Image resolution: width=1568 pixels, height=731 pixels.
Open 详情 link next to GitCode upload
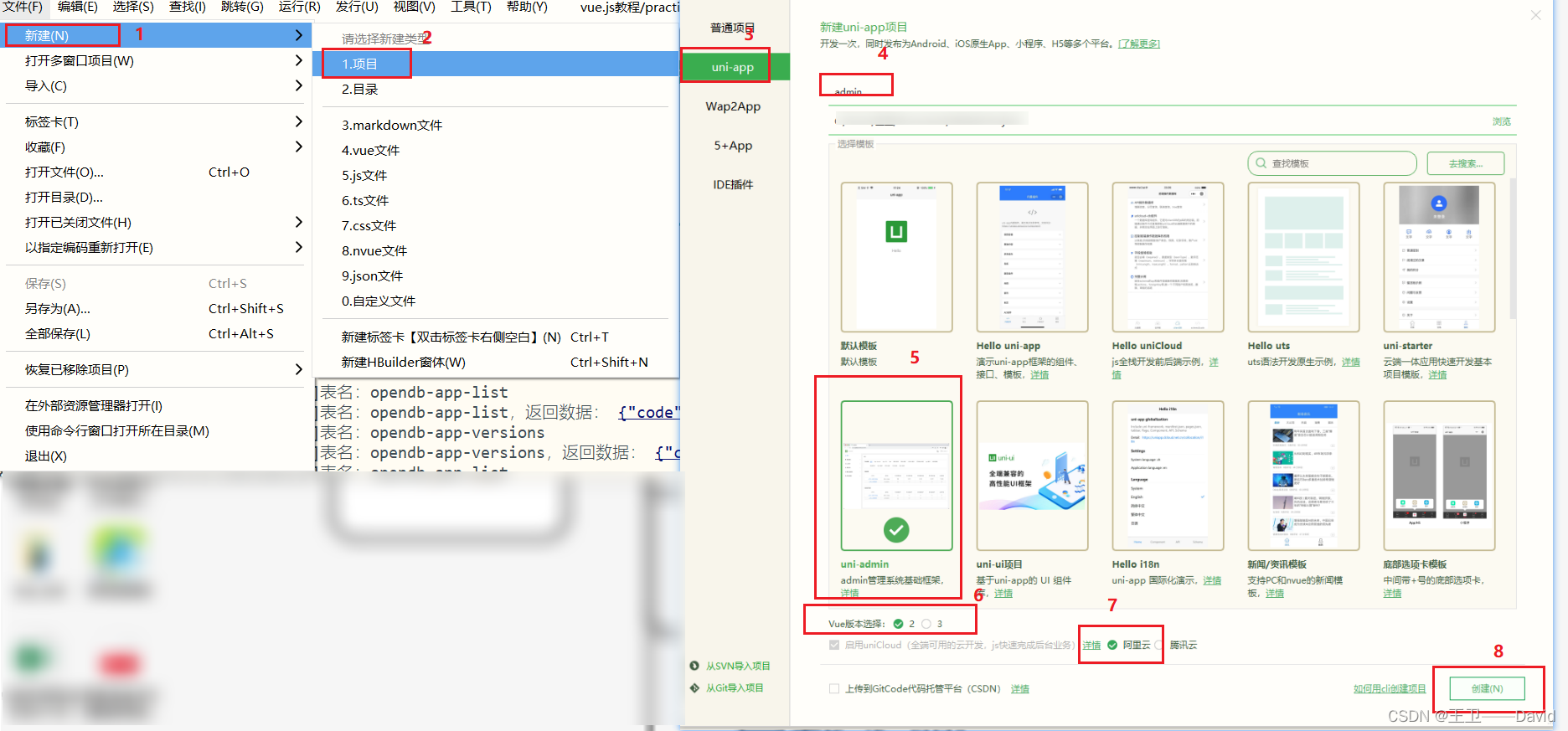[1019, 688]
